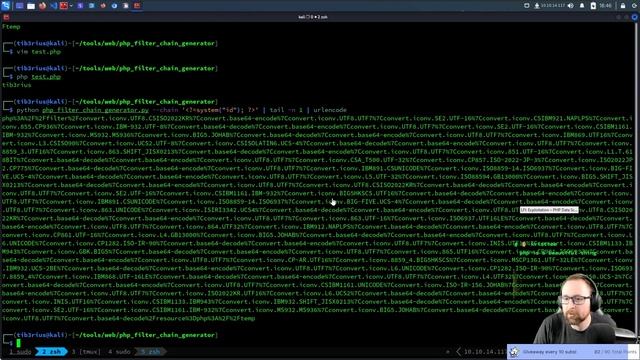Expand the arrow beside red terminal launcher
640x360 pixels.
click(x=71, y=6)
